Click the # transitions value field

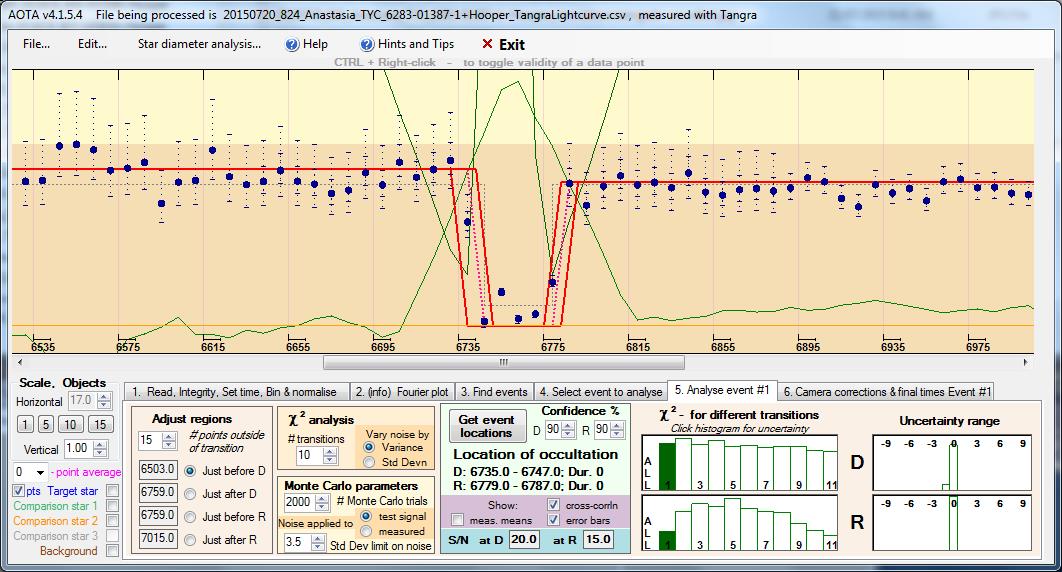(x=310, y=456)
